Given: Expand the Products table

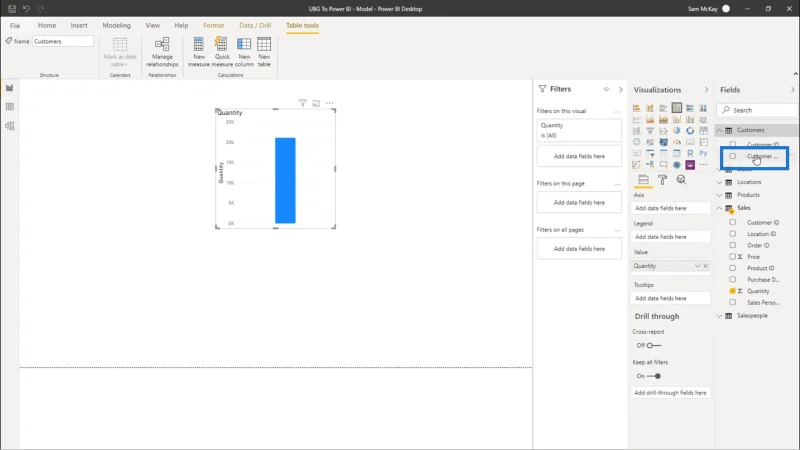Looking at the screenshot, I should point(719,195).
